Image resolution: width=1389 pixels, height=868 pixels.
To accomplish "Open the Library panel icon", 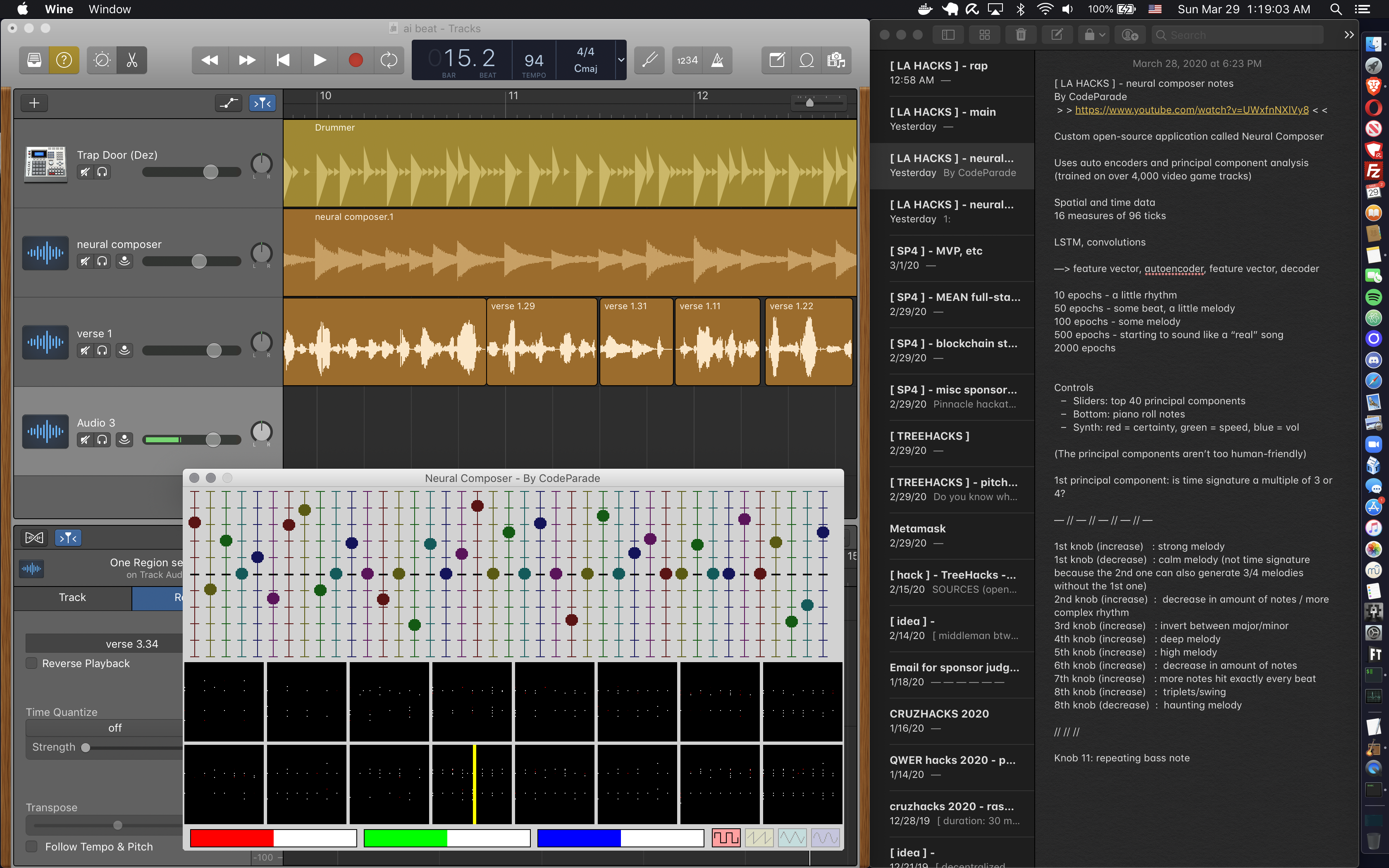I will pos(34,60).
